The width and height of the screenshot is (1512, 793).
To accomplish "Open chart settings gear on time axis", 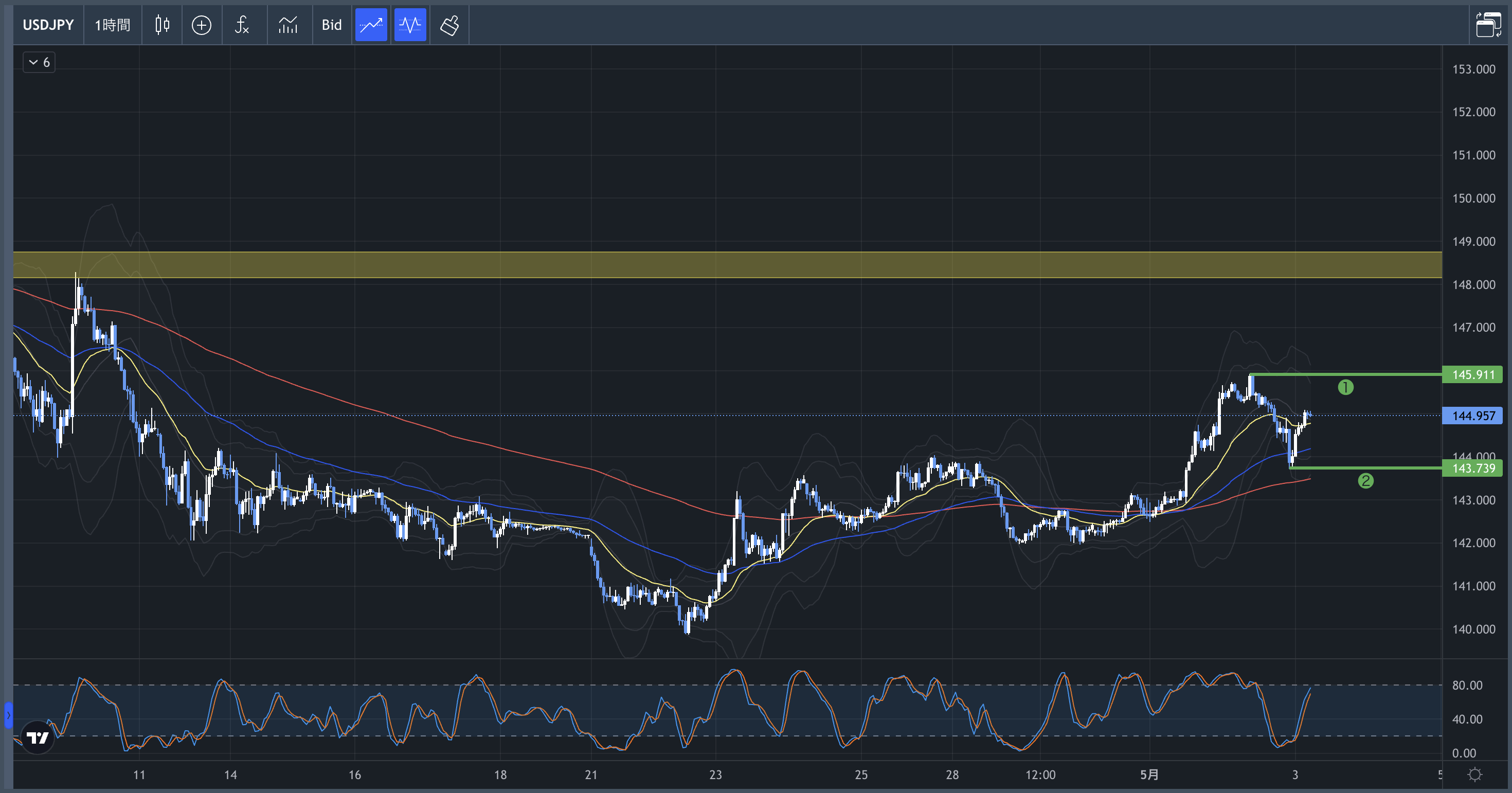I will point(1474,775).
